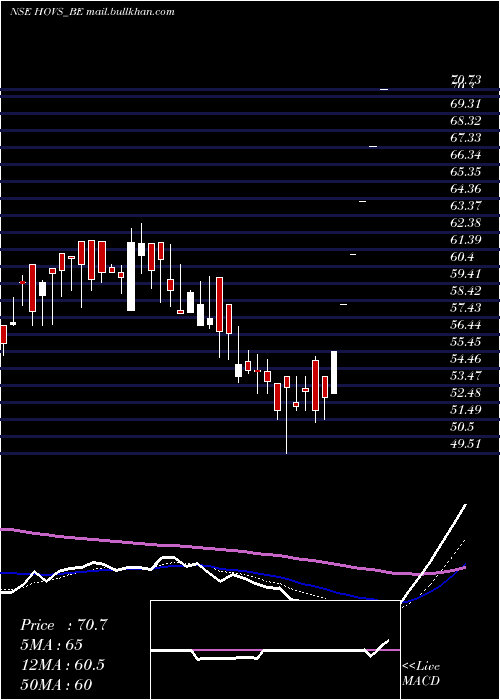
Task: Click the 67.33 price axis label
Action: click(466, 138)
